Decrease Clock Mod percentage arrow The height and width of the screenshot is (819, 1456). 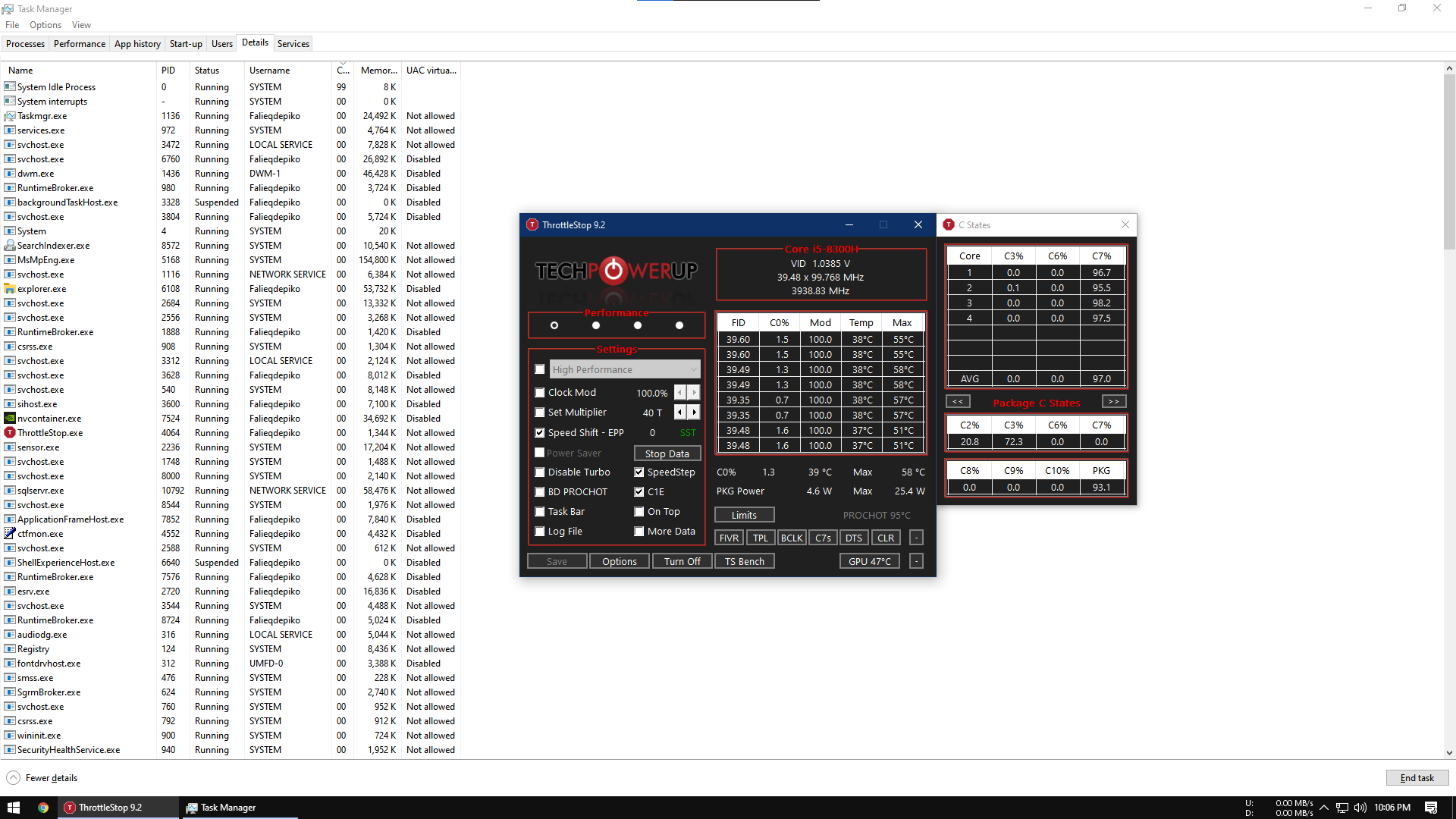[680, 393]
